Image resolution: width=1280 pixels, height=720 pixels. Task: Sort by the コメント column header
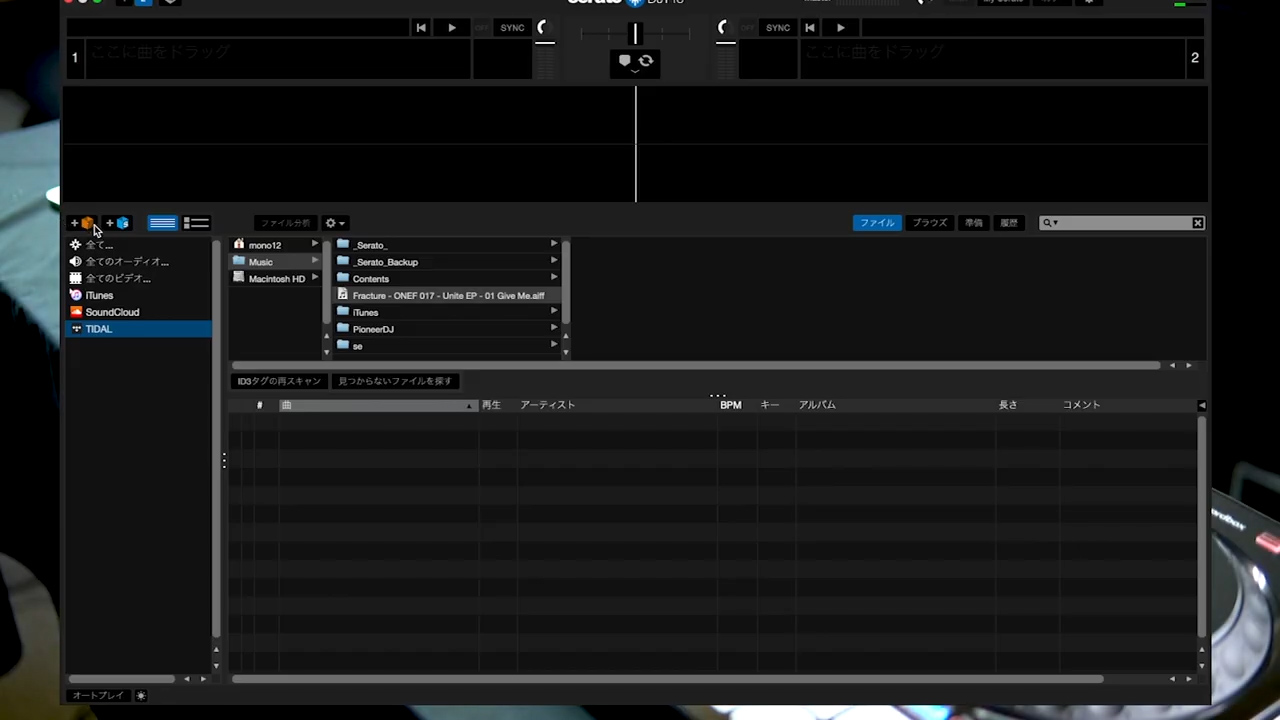click(x=1128, y=405)
